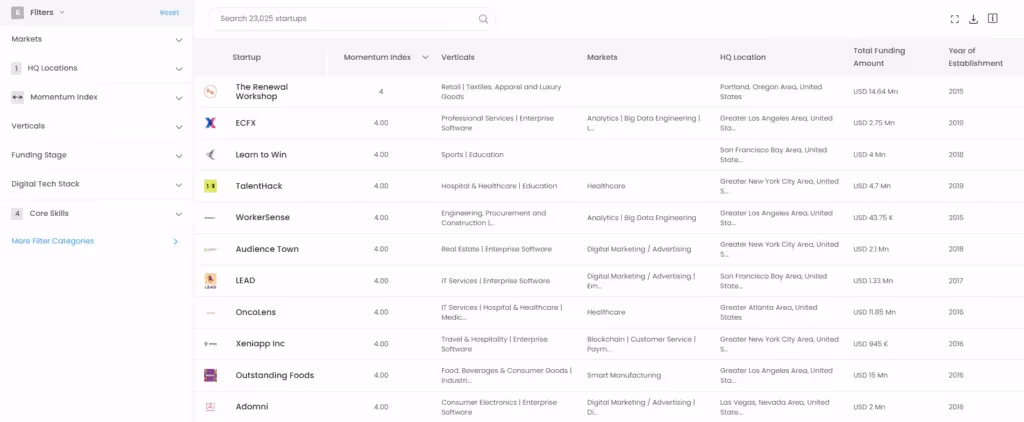Click the Momentum Index range icon

click(x=18, y=97)
